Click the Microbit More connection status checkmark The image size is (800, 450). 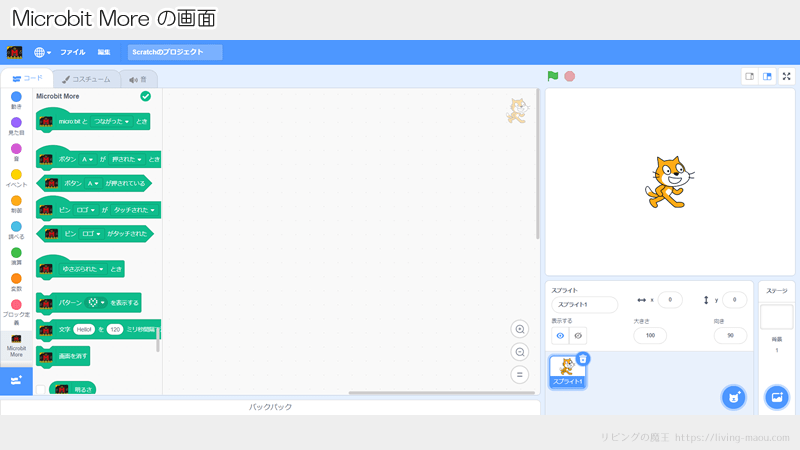pos(145,96)
